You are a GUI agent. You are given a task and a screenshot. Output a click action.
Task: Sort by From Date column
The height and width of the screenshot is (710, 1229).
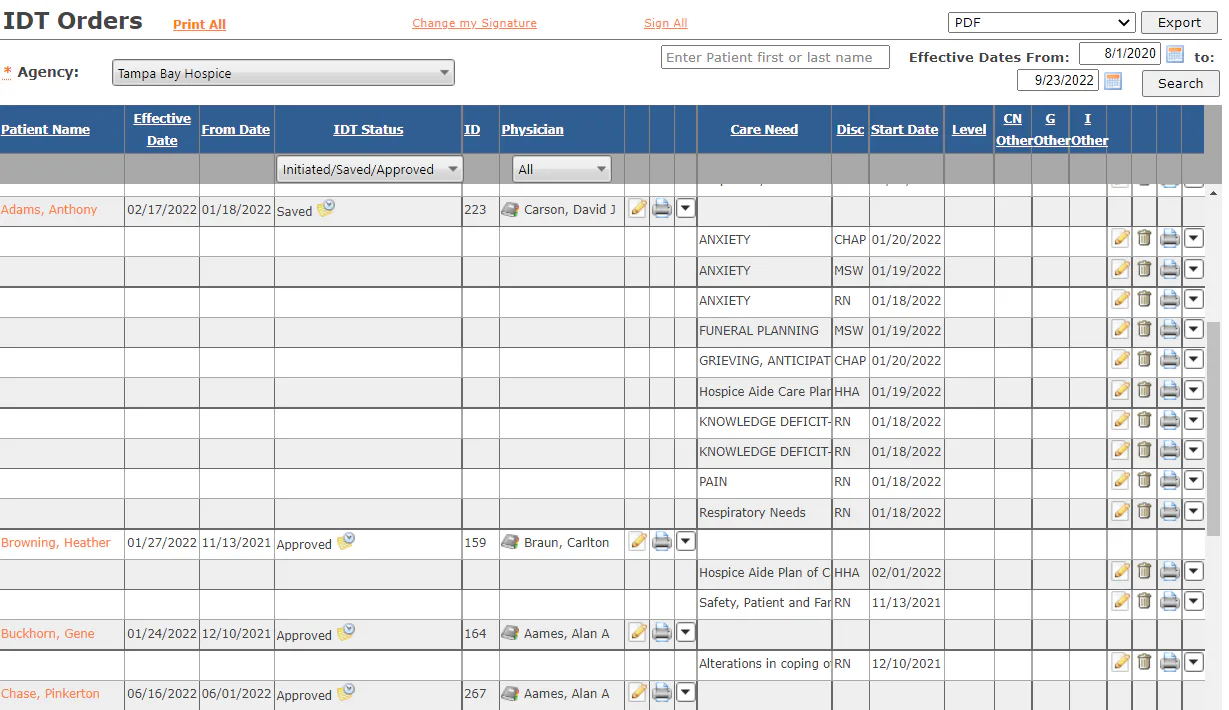236,130
